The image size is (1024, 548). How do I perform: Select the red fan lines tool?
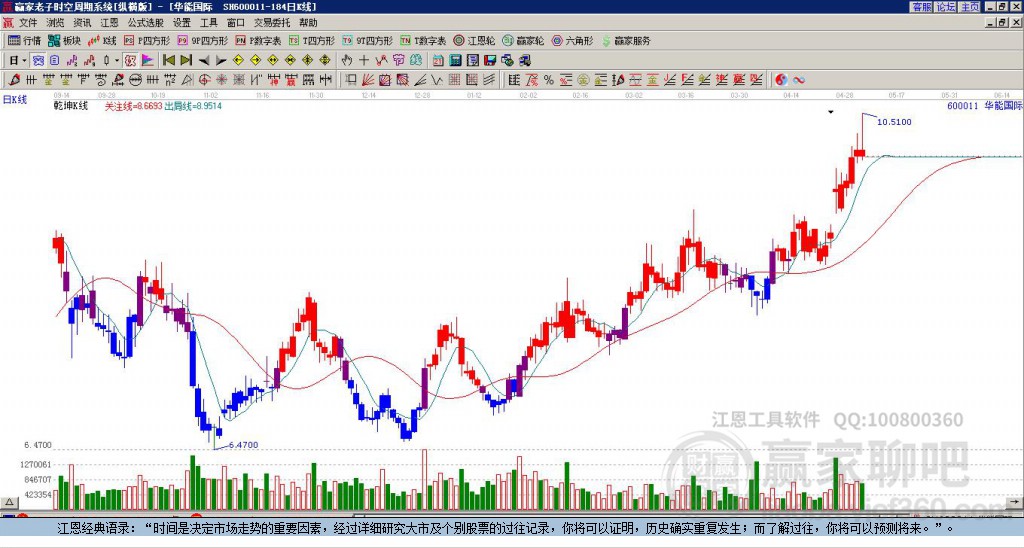click(x=368, y=80)
